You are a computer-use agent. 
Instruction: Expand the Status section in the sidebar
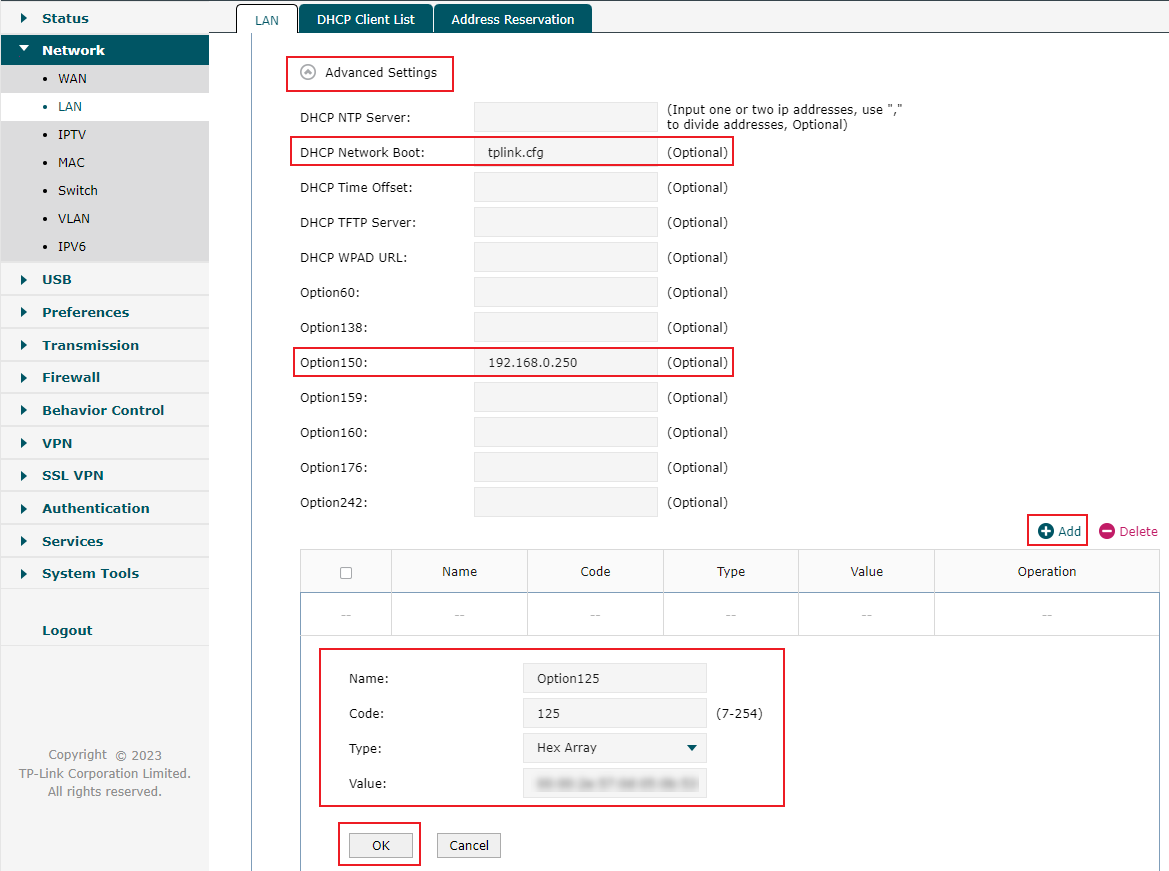coord(62,17)
